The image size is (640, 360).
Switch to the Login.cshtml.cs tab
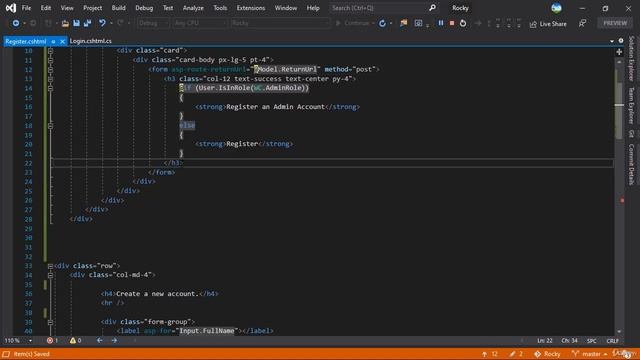(x=91, y=41)
